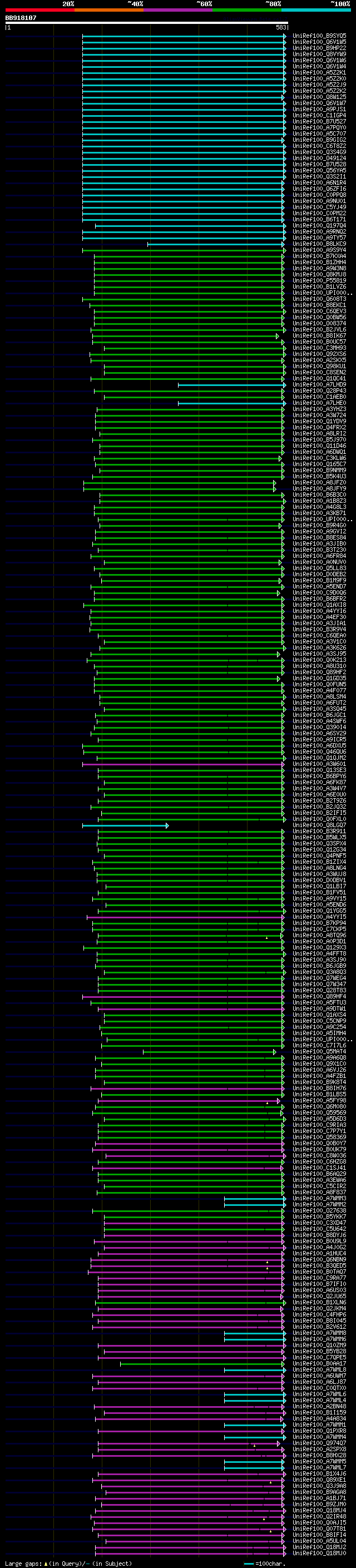
Task: Open hit UniRef100_Q8VYW9
Action: [319, 54]
